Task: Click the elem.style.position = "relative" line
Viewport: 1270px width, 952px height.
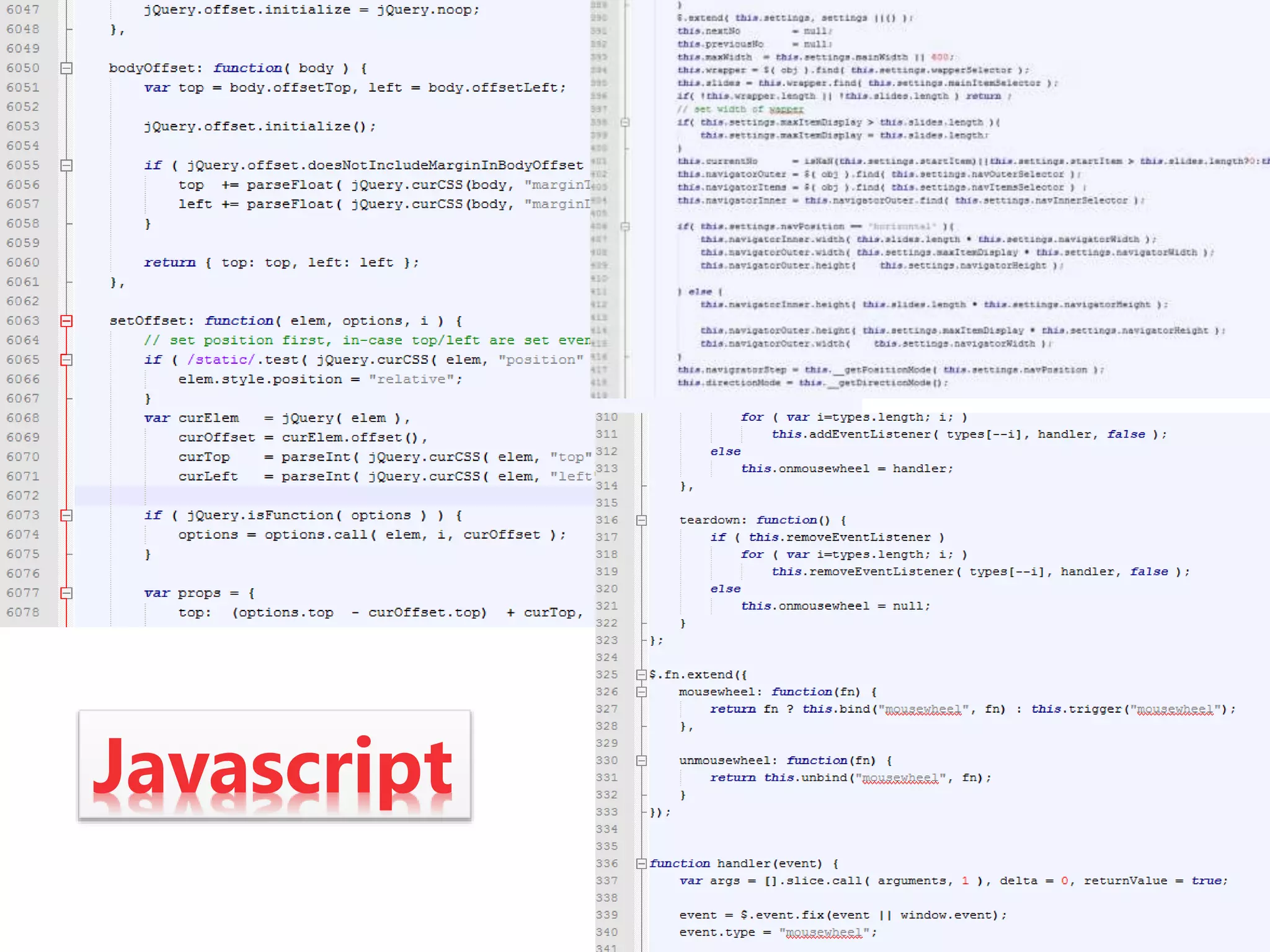Action: coord(321,379)
